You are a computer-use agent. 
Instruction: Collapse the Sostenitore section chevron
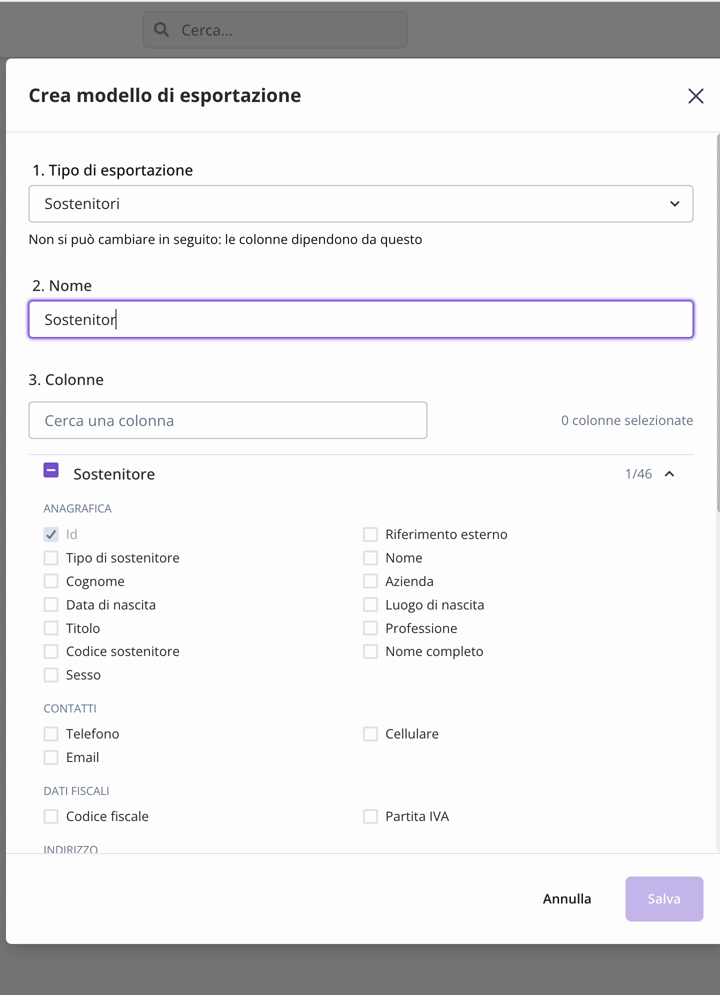tap(669, 474)
